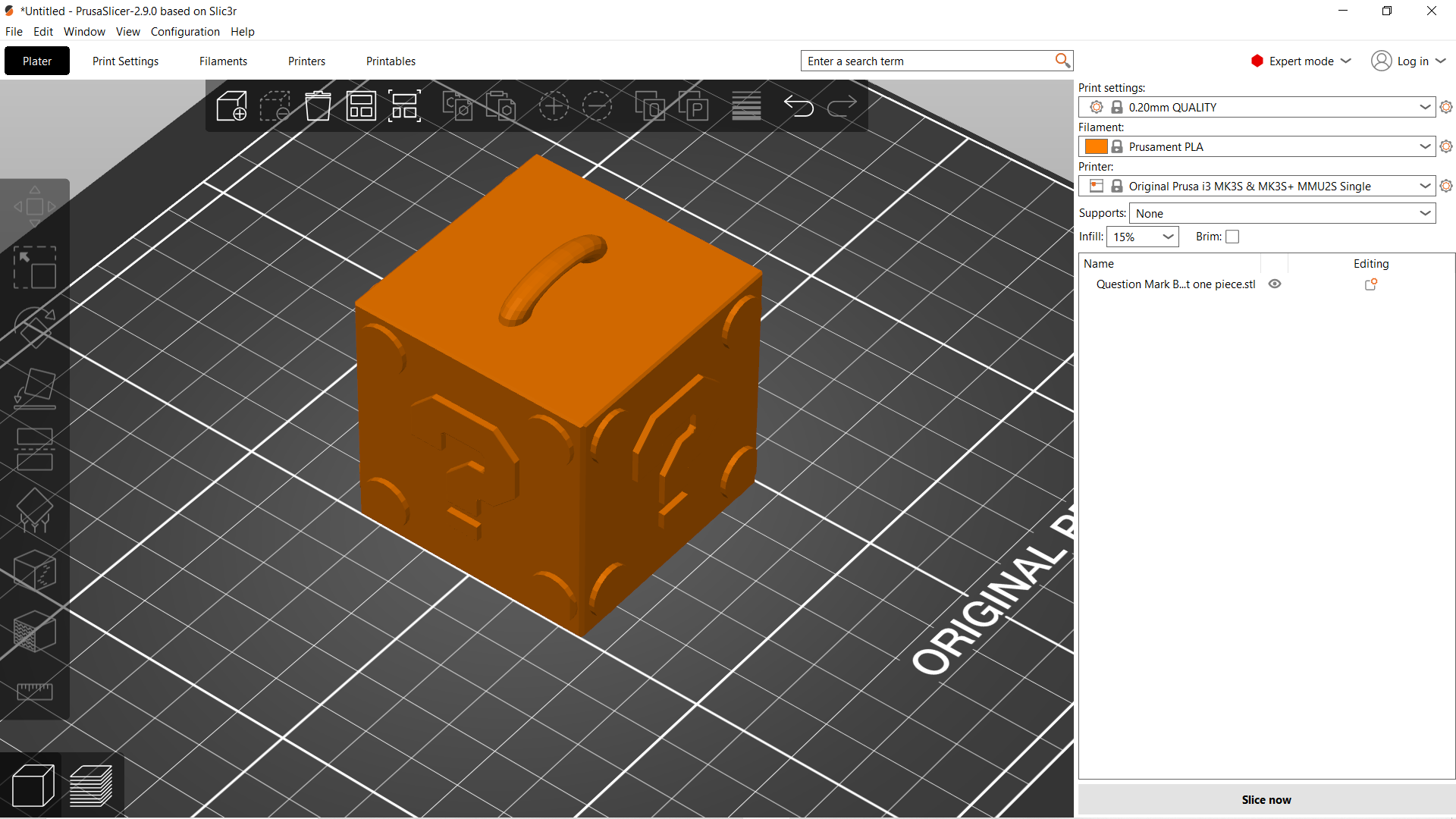Open the Filament preset dropdown

pyautogui.click(x=1257, y=146)
